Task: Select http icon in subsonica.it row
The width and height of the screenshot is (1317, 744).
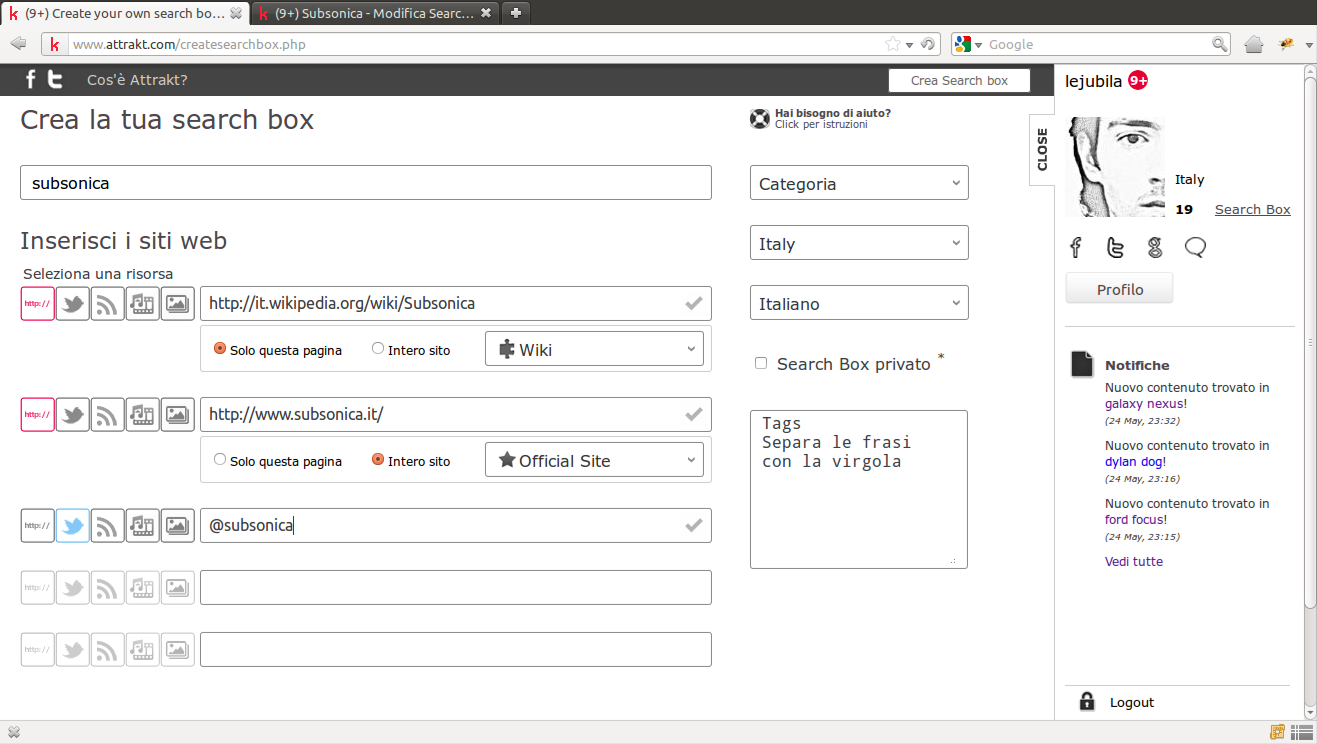Action: (x=38, y=414)
